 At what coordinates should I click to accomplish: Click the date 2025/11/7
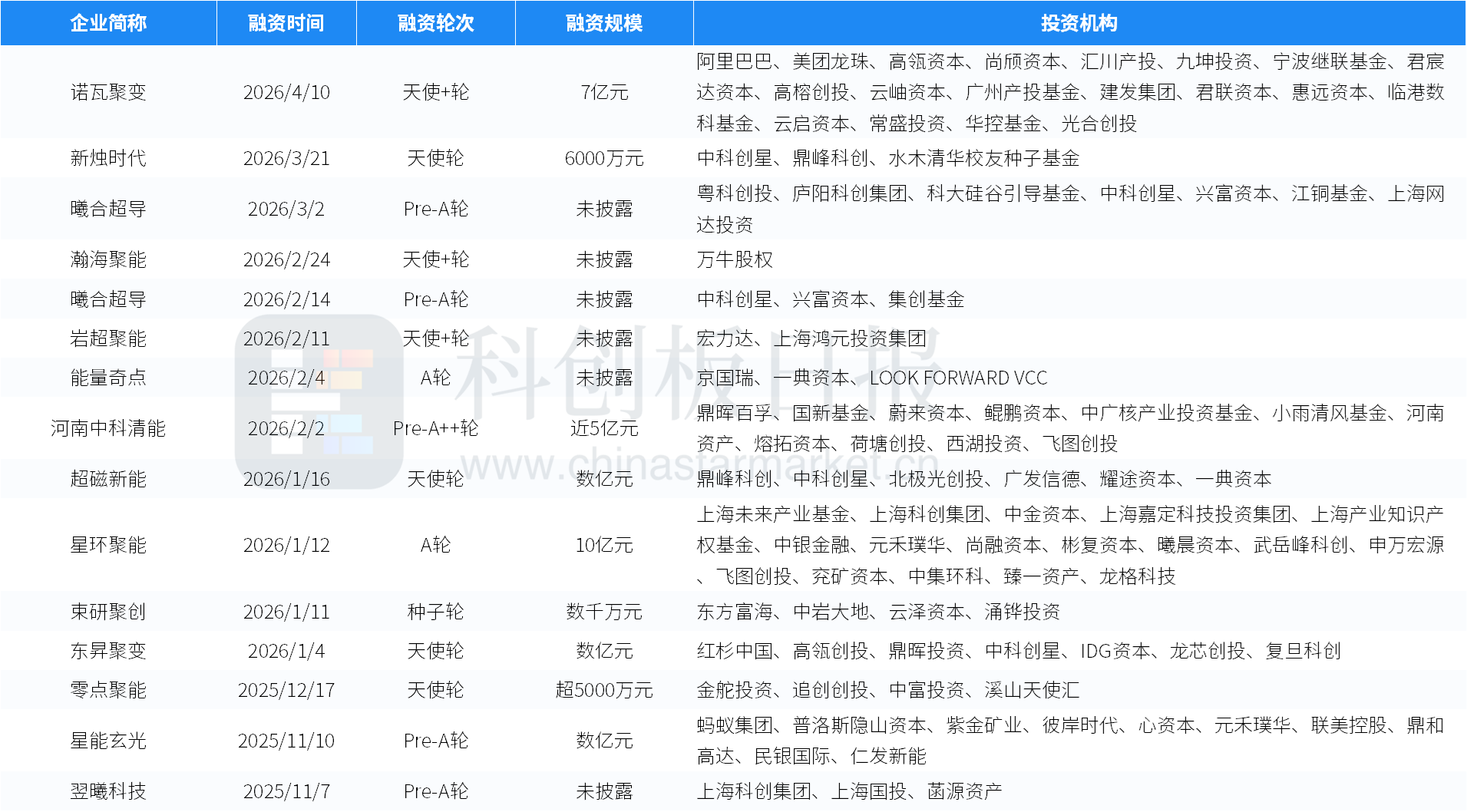[286, 791]
